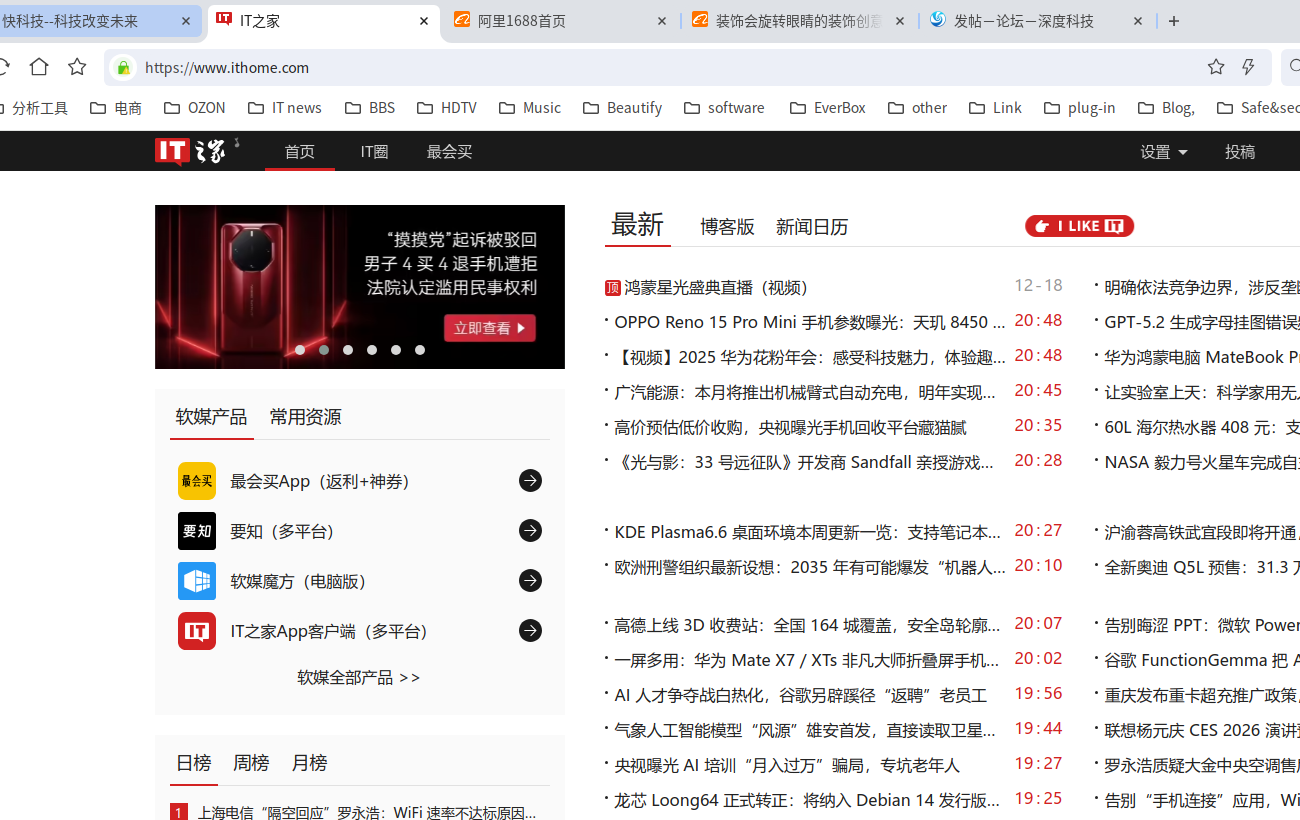Open the IT news bookmarks folder

[x=285, y=108]
